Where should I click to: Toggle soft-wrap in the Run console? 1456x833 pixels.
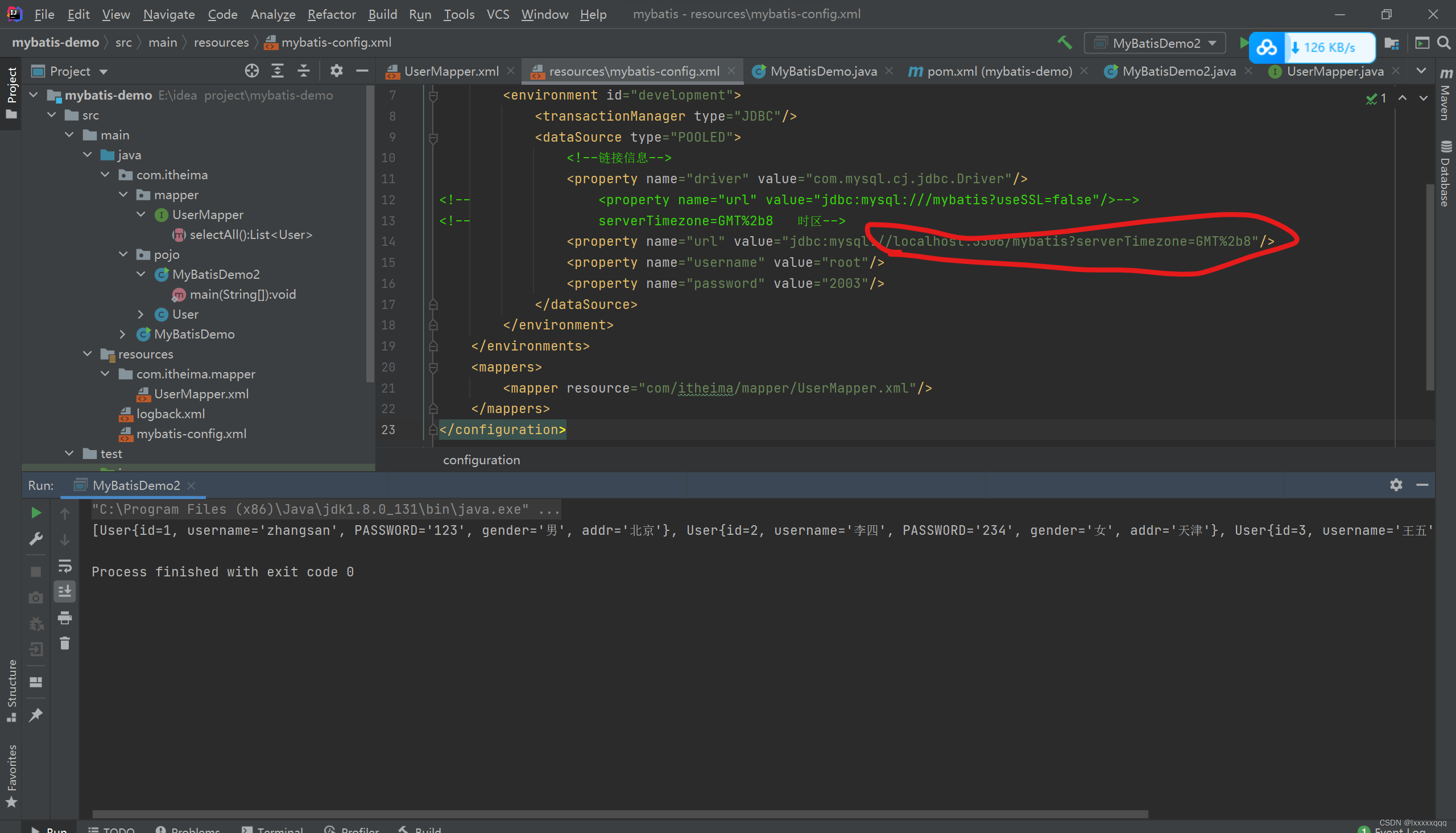pyautogui.click(x=65, y=566)
